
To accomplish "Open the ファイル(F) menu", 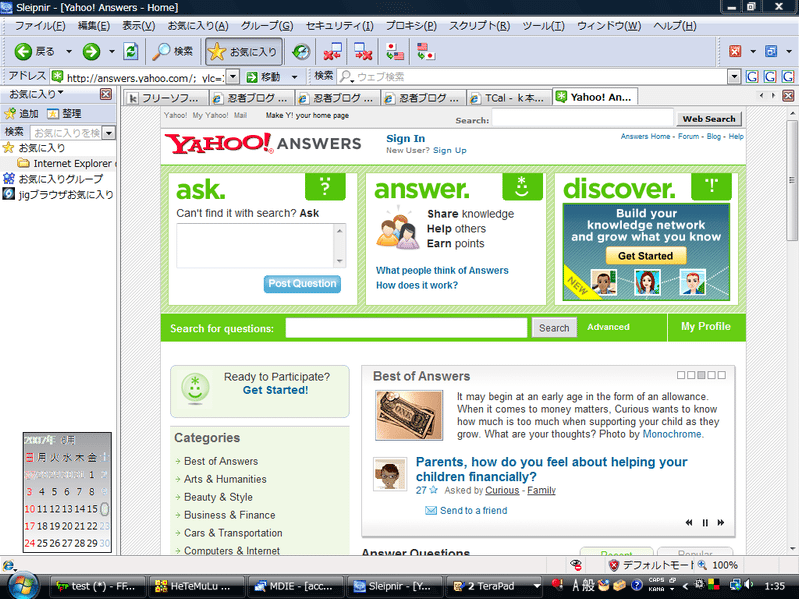I will click(x=39, y=26).
